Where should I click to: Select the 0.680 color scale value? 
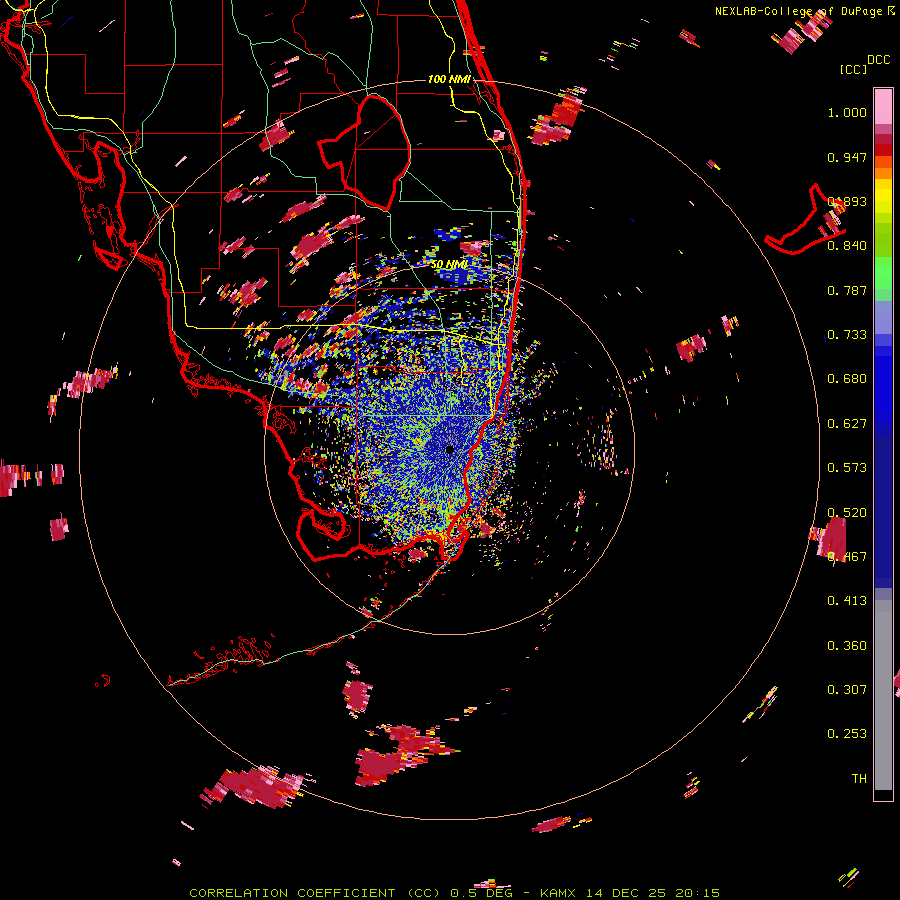pos(847,379)
